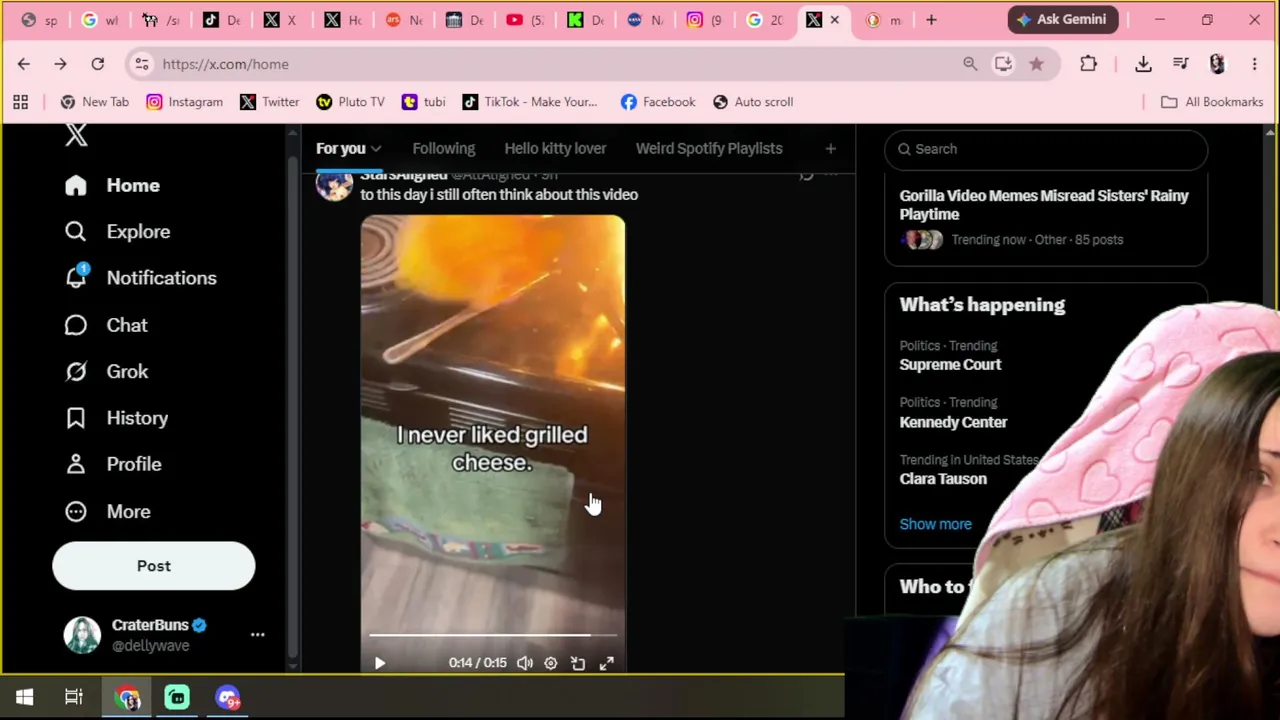Viewport: 1280px width, 720px height.
Task: Mute the video with the speaker icon
Action: coord(525,663)
